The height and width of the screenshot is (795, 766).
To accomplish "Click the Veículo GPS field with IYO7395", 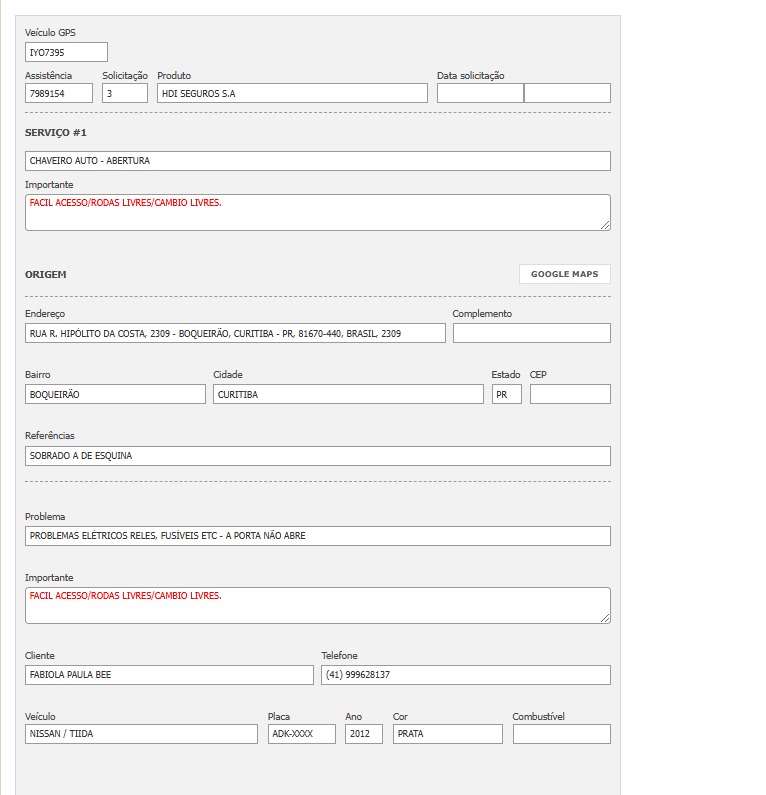I will [x=66, y=52].
